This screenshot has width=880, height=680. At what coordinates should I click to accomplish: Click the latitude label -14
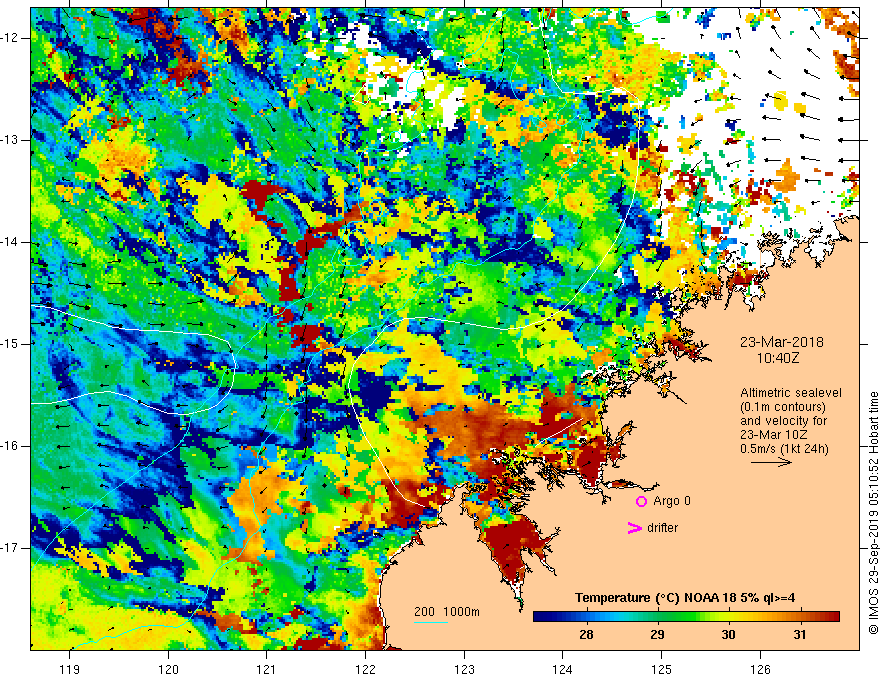[x=10, y=242]
